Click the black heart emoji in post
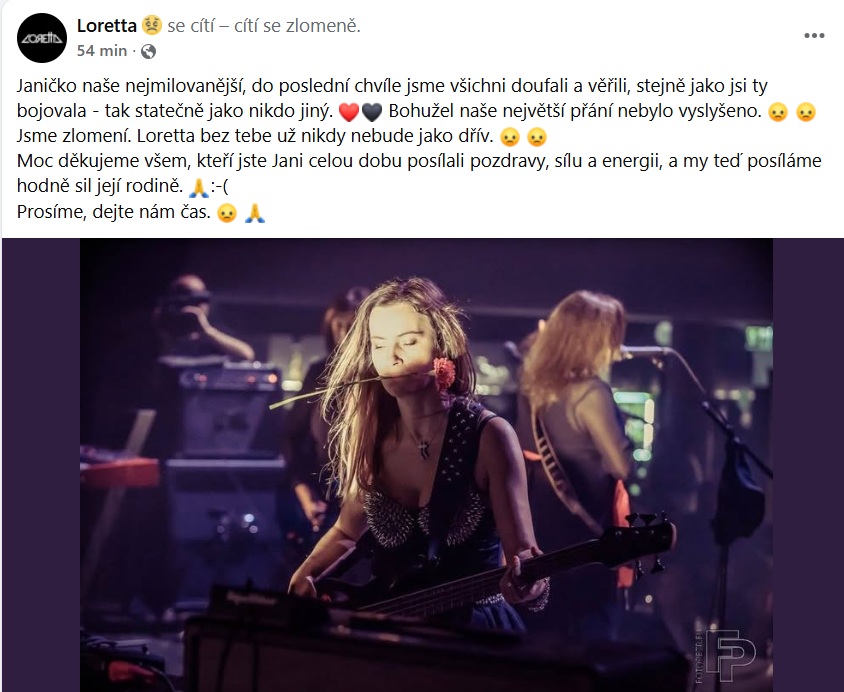Screen dimensions: 844x692 click(372, 111)
